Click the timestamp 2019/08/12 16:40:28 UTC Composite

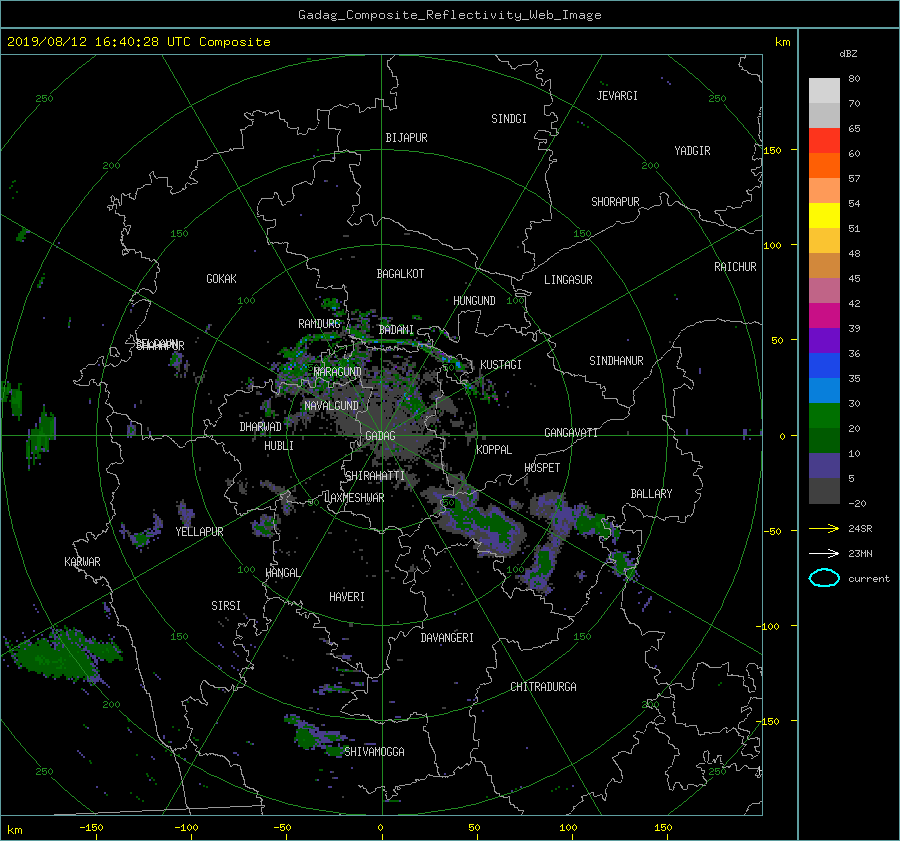point(138,42)
